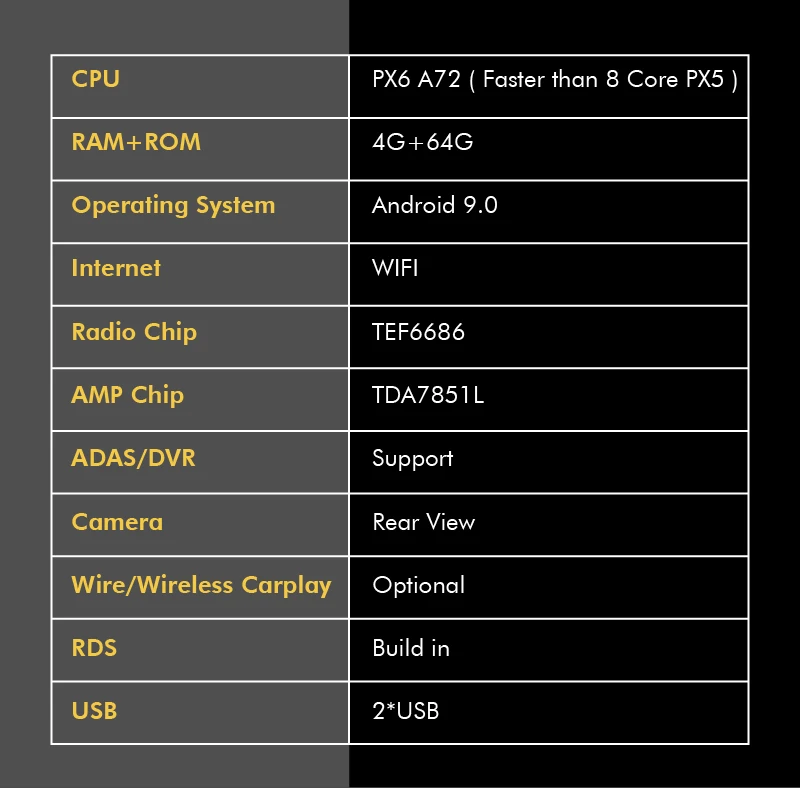Viewport: 800px width, 788px height.
Task: Select the WIFI value text
Action: (x=395, y=268)
